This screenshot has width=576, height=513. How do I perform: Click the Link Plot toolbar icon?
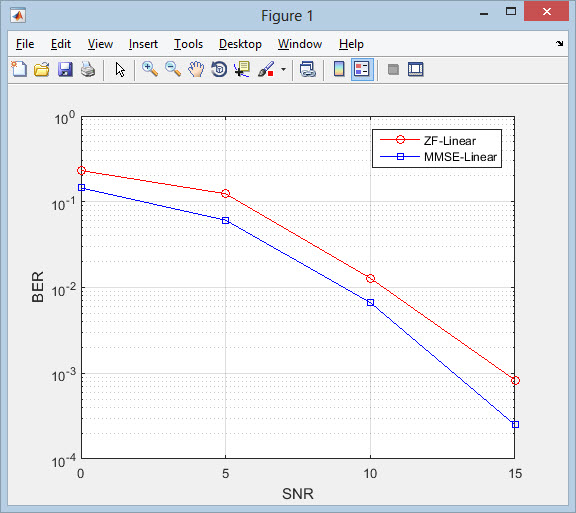(307, 69)
